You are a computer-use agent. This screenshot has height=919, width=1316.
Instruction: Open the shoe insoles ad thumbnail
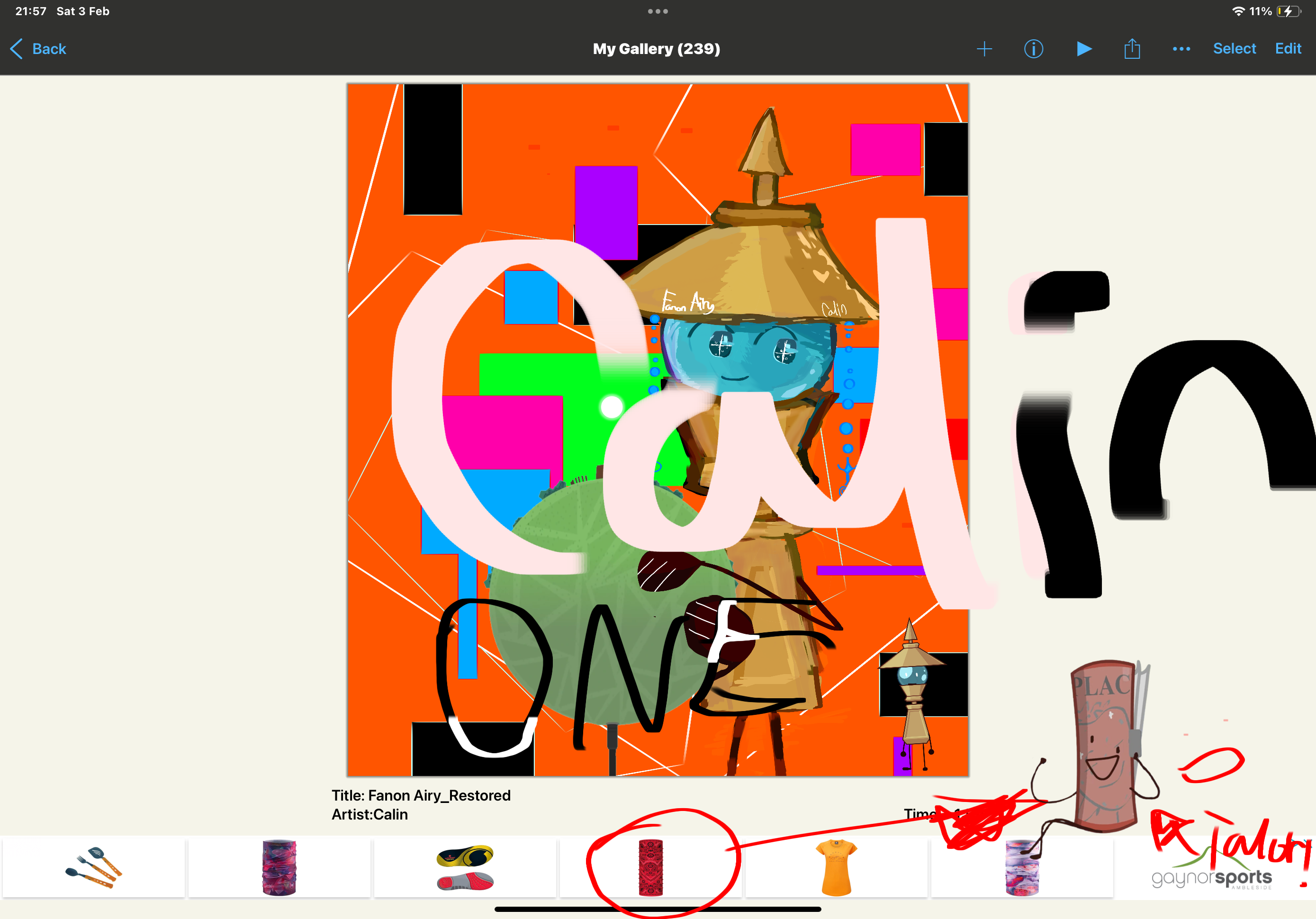coord(465,867)
